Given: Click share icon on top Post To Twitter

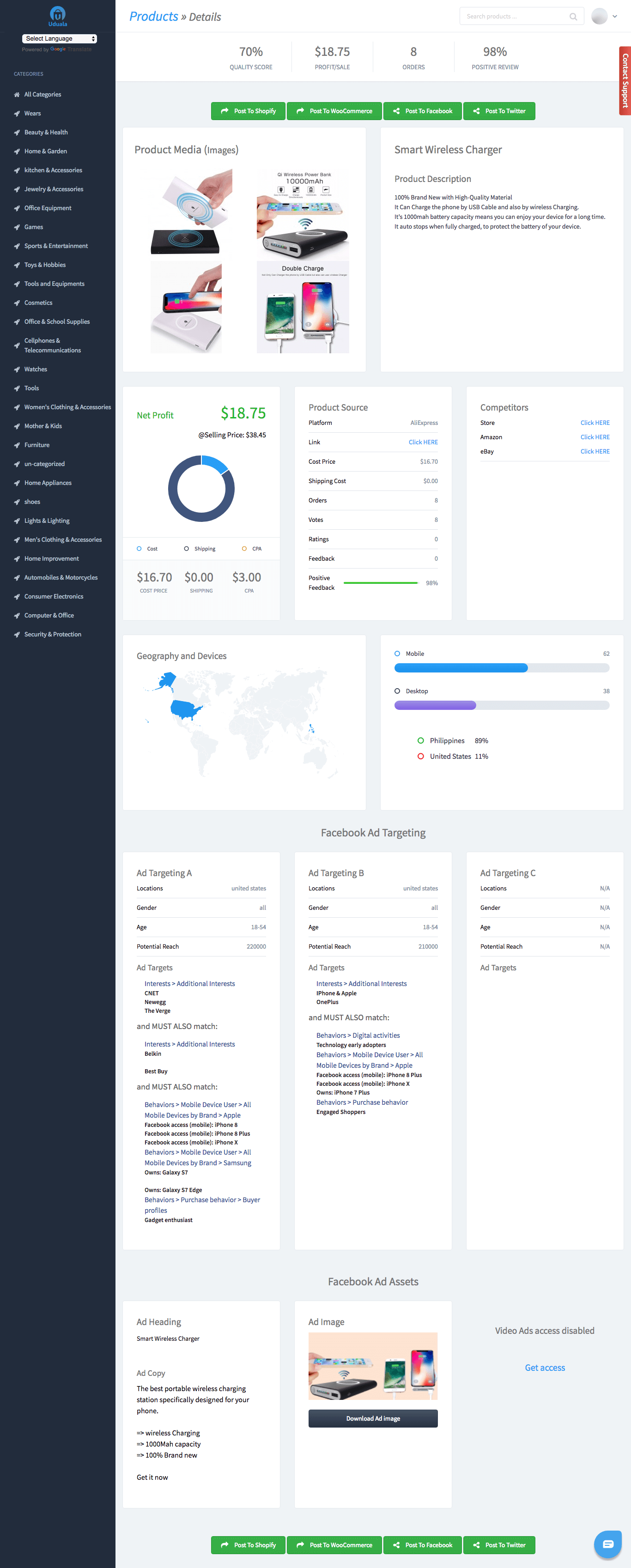Looking at the screenshot, I should point(476,111).
